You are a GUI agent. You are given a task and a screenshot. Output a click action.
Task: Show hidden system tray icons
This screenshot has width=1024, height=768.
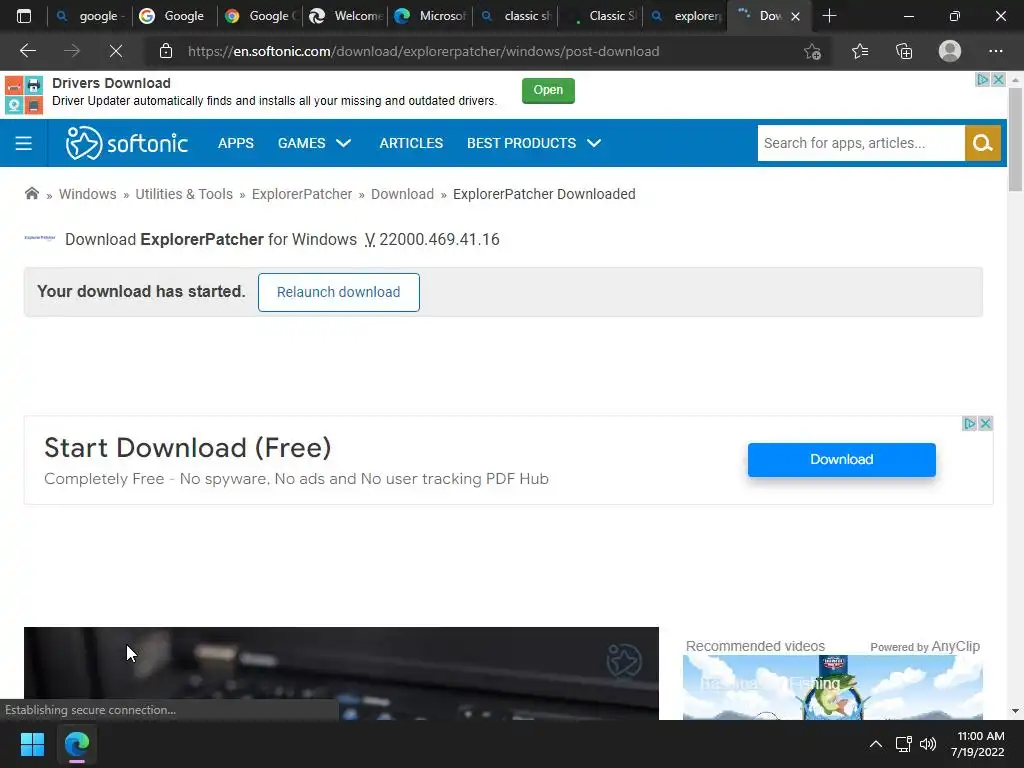pyautogui.click(x=876, y=744)
